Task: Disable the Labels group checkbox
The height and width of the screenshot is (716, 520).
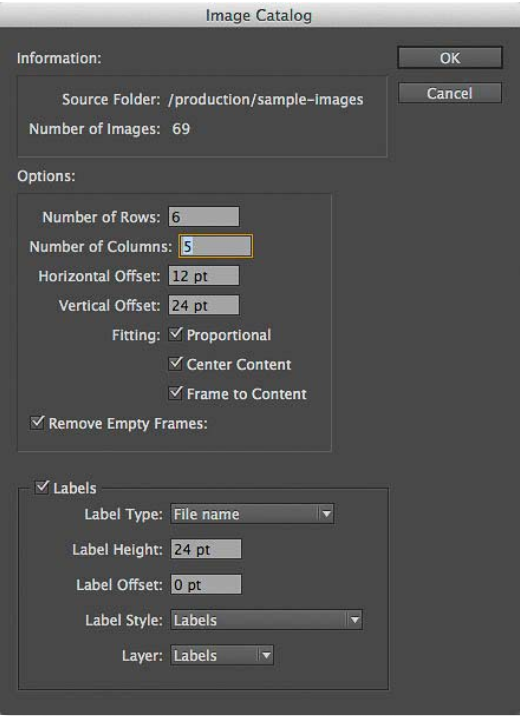Action: click(42, 487)
